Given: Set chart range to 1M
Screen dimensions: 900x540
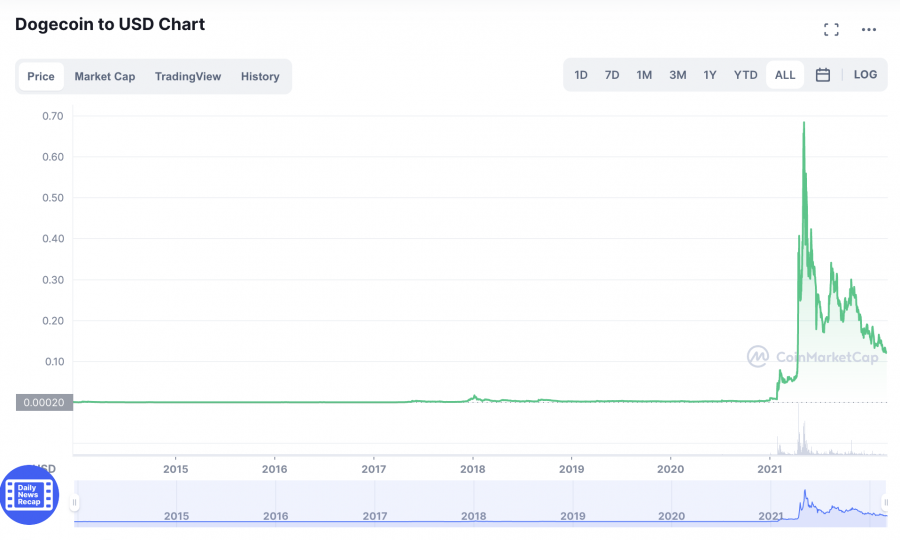Looking at the screenshot, I should click(x=644, y=75).
